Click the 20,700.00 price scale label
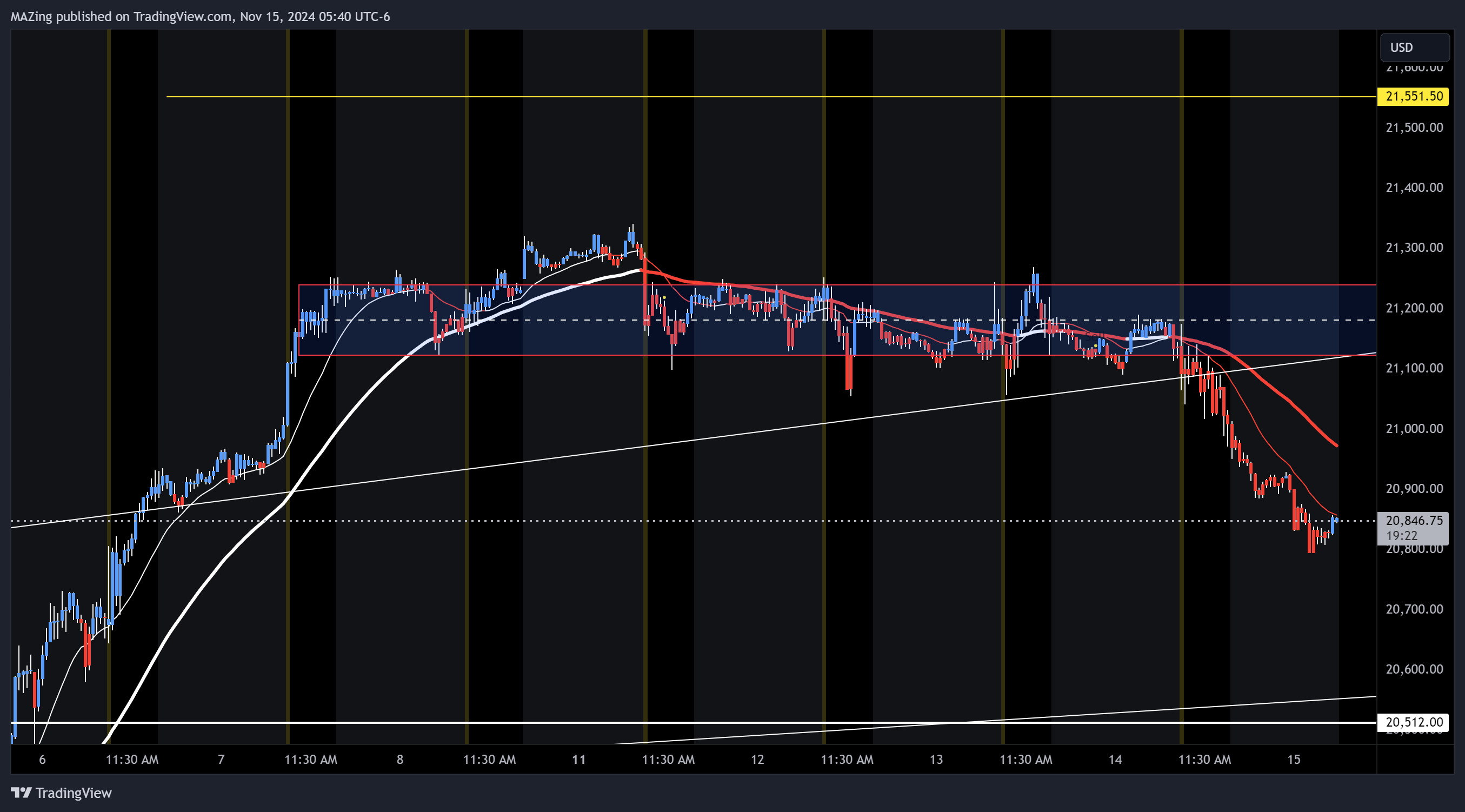This screenshot has width=1465, height=812. 1414,609
